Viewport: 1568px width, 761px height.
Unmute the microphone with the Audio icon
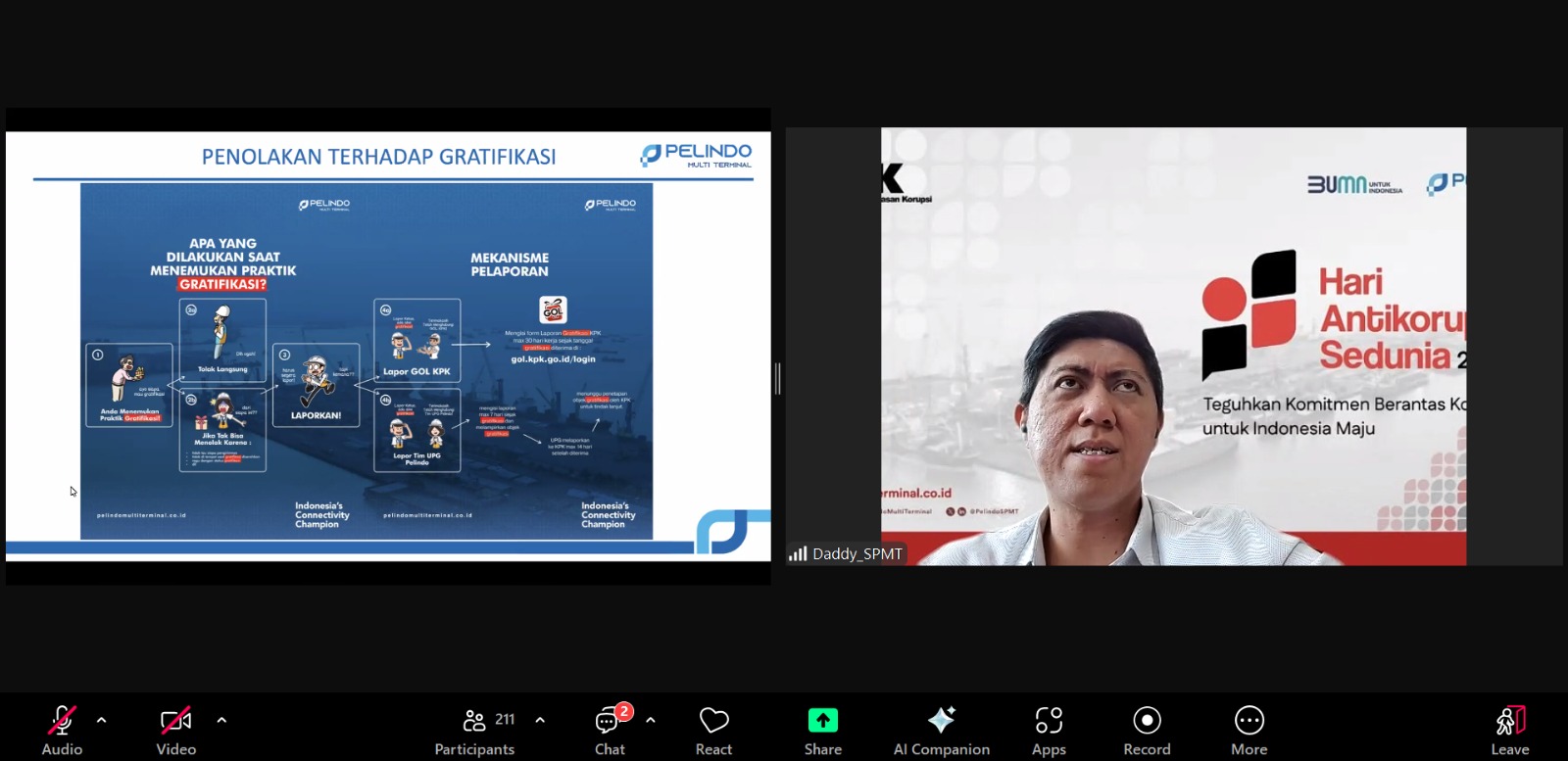pyautogui.click(x=61, y=722)
